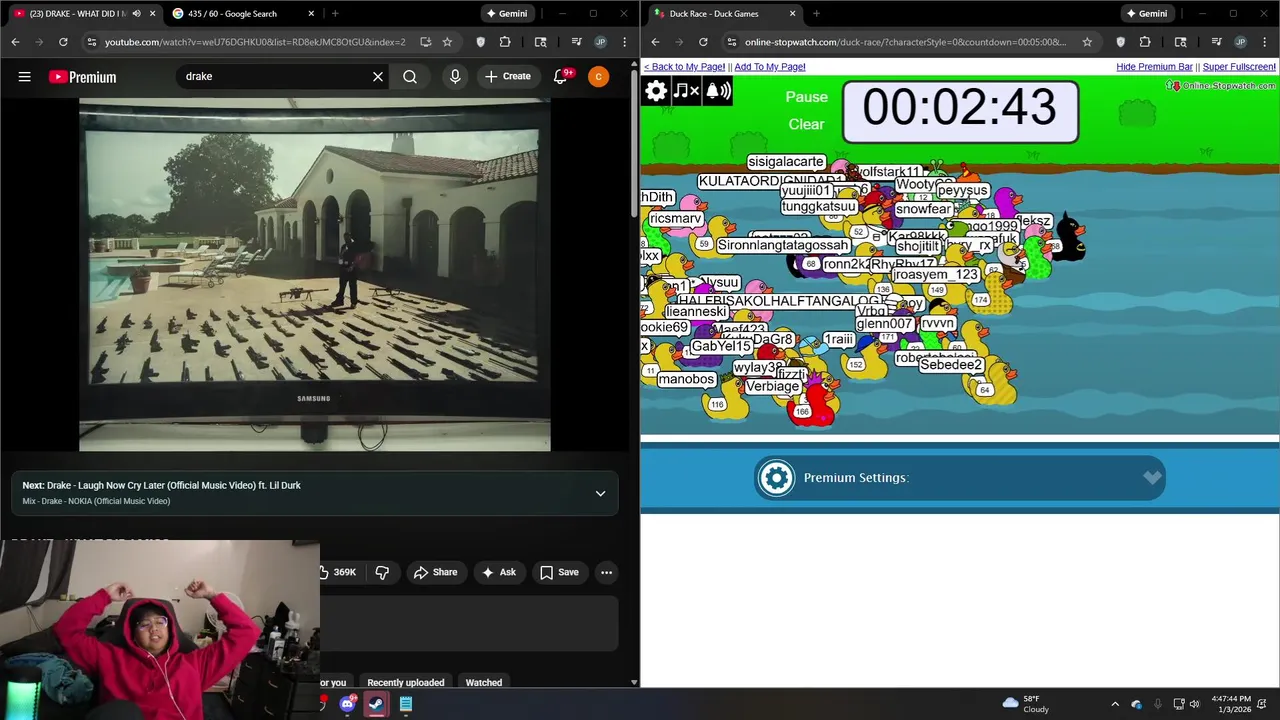Toggle duck race music icon
The width and height of the screenshot is (1280, 720).
[x=686, y=91]
